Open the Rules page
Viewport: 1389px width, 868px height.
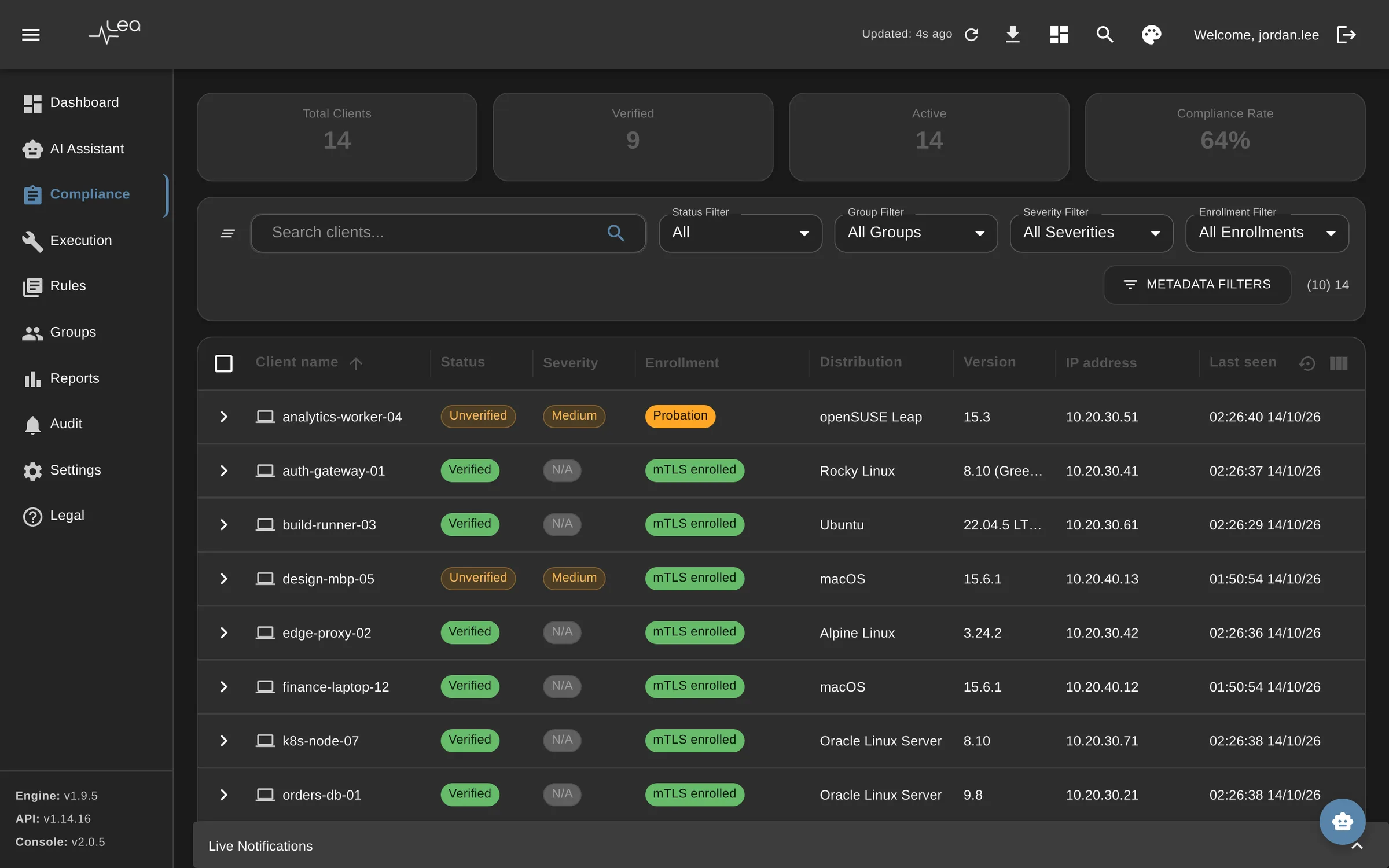pyautogui.click(x=85, y=286)
